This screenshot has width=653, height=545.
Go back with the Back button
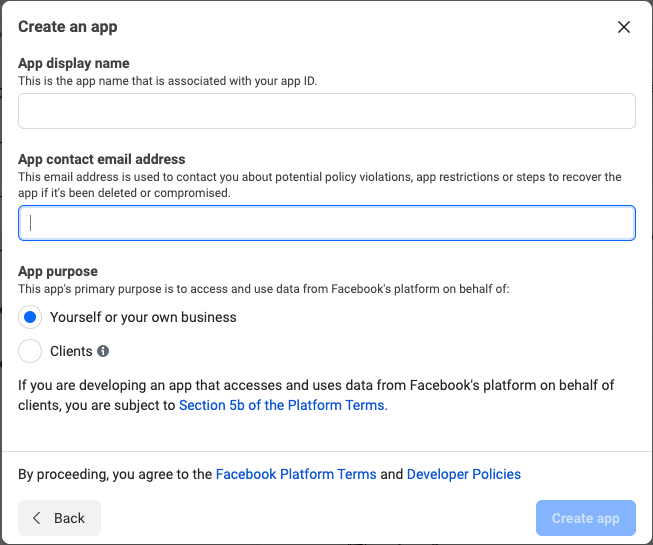coord(60,518)
